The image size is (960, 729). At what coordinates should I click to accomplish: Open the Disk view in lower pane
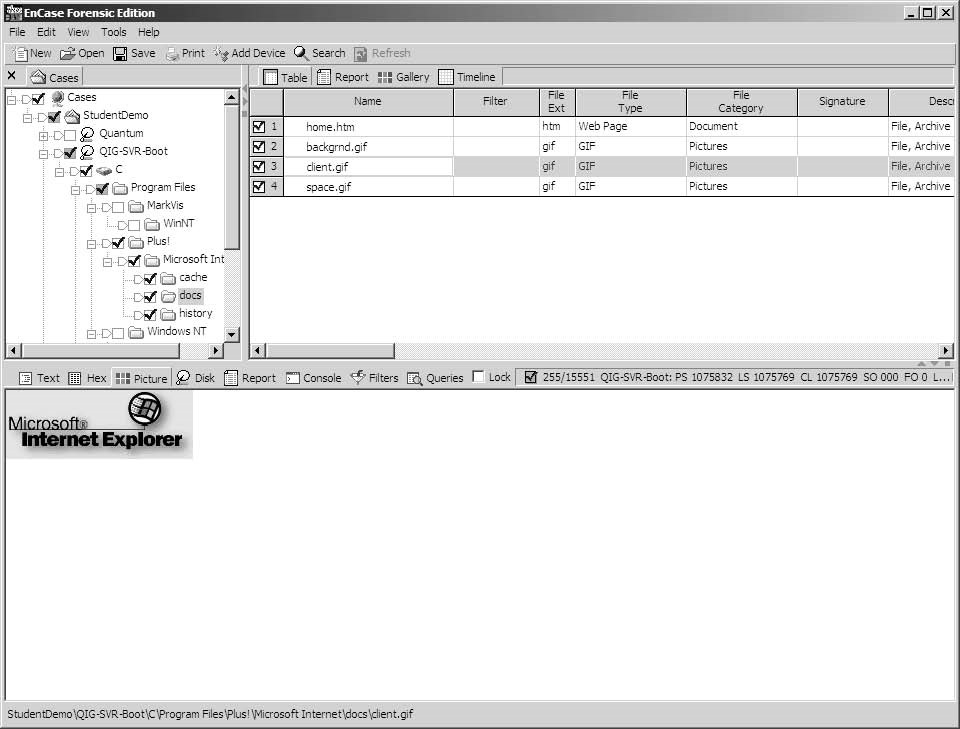(x=183, y=378)
